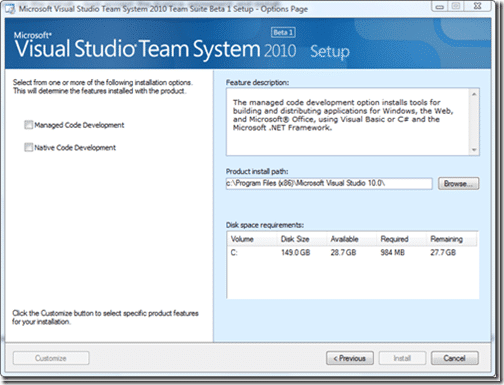Click into the Product install path field
The height and width of the screenshot is (385, 504).
tap(329, 183)
